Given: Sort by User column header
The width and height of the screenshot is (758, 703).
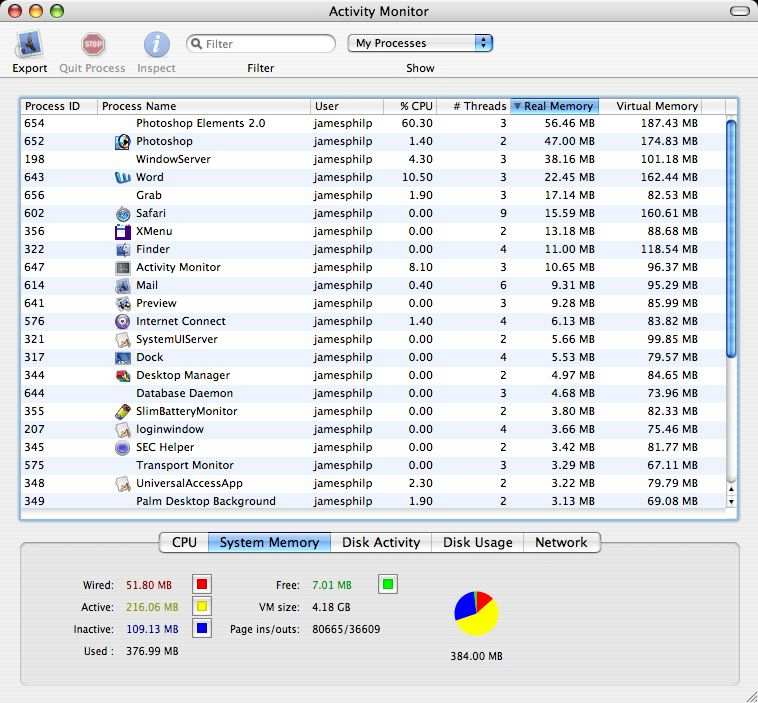Looking at the screenshot, I should click(x=347, y=106).
